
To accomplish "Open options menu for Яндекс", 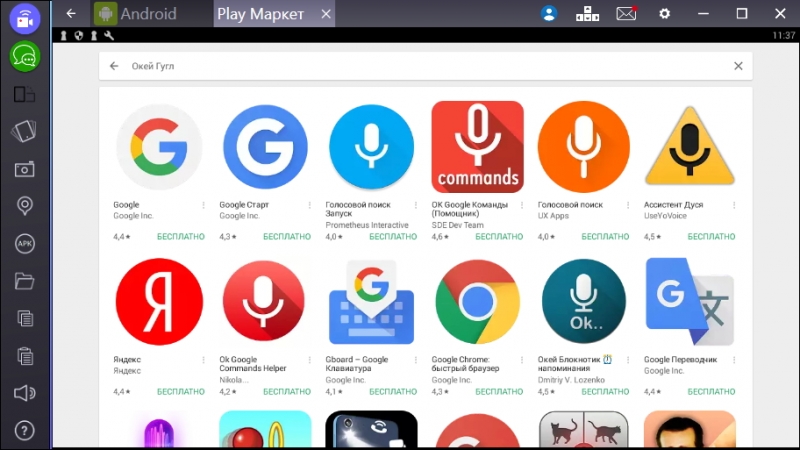I will (x=203, y=360).
